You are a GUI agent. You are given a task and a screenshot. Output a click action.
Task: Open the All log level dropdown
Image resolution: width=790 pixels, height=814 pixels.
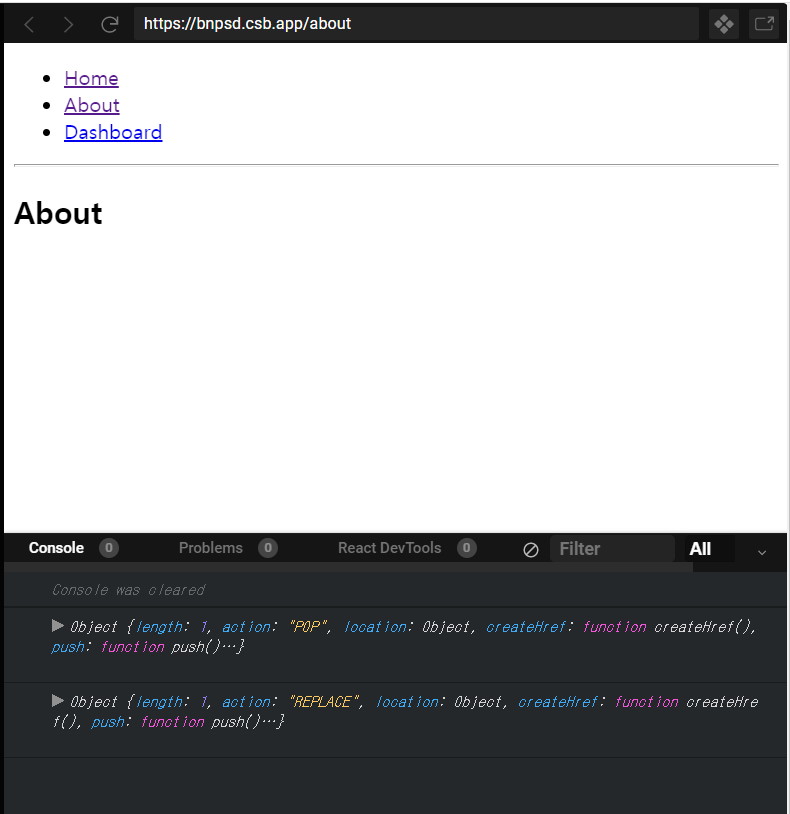(709, 549)
